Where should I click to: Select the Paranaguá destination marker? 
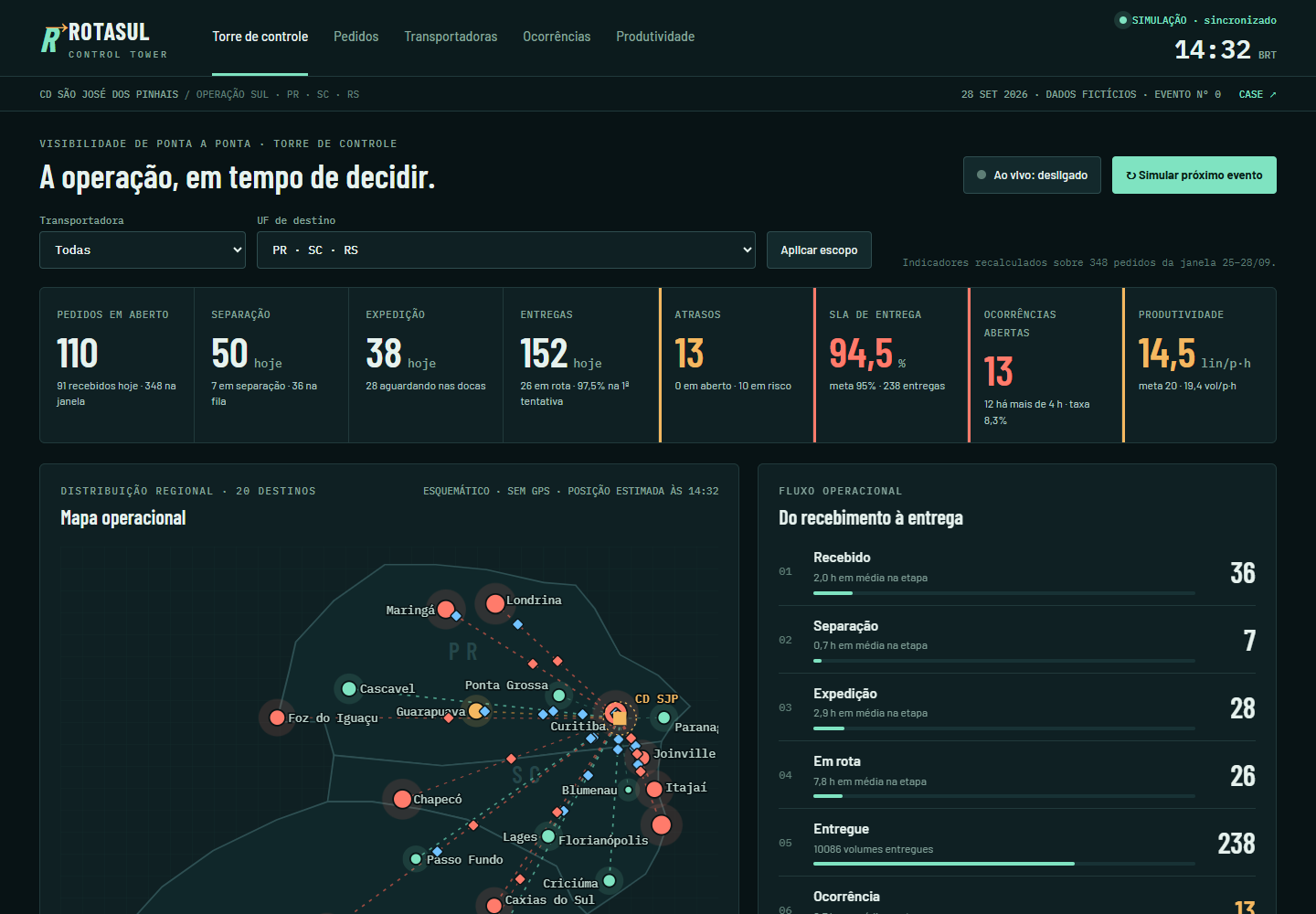click(x=664, y=718)
